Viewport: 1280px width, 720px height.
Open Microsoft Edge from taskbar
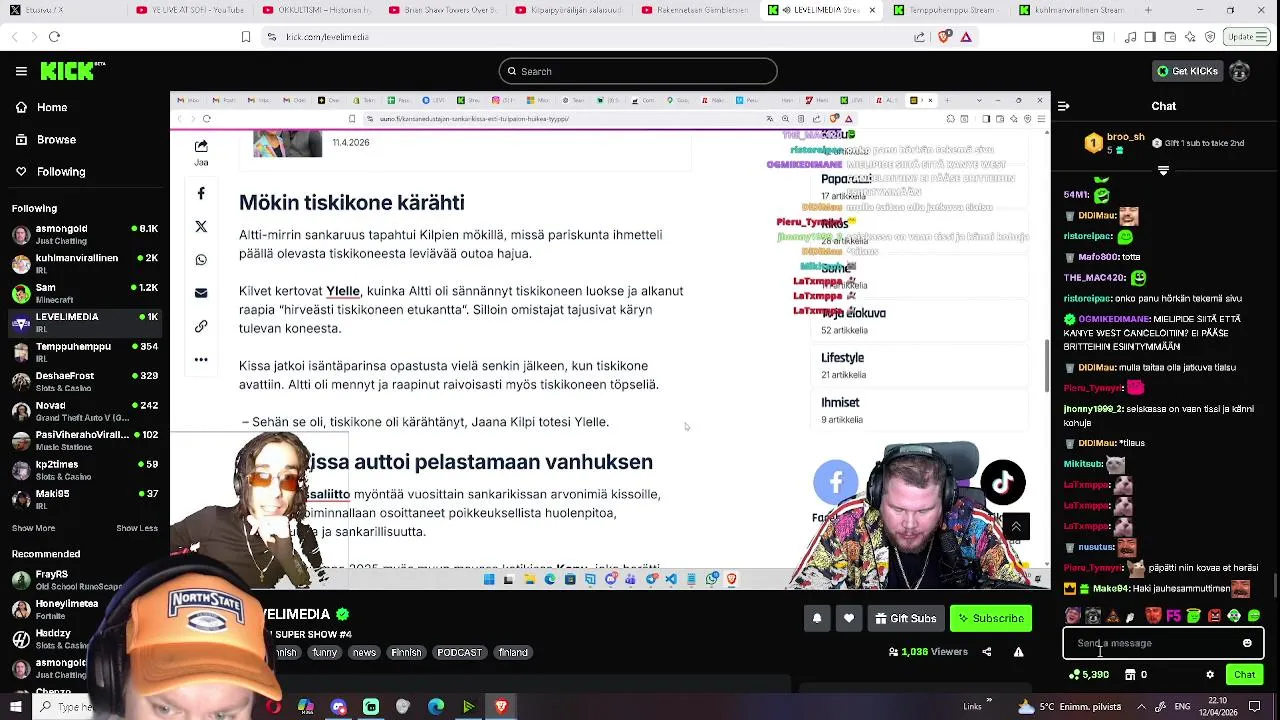(436, 707)
